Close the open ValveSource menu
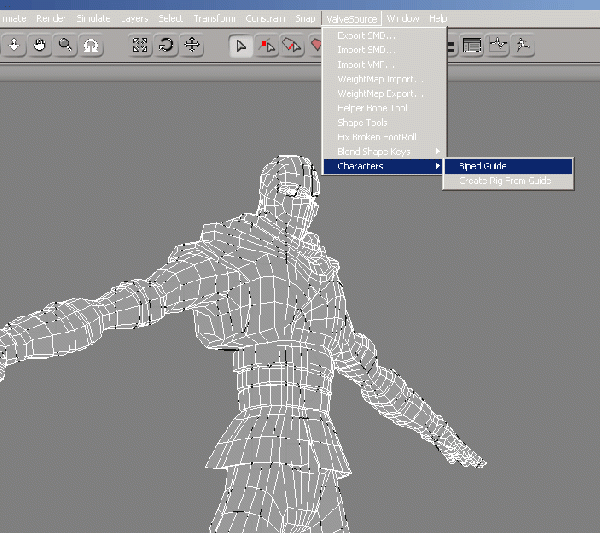Screen dimensions: 600x533 coord(352,18)
